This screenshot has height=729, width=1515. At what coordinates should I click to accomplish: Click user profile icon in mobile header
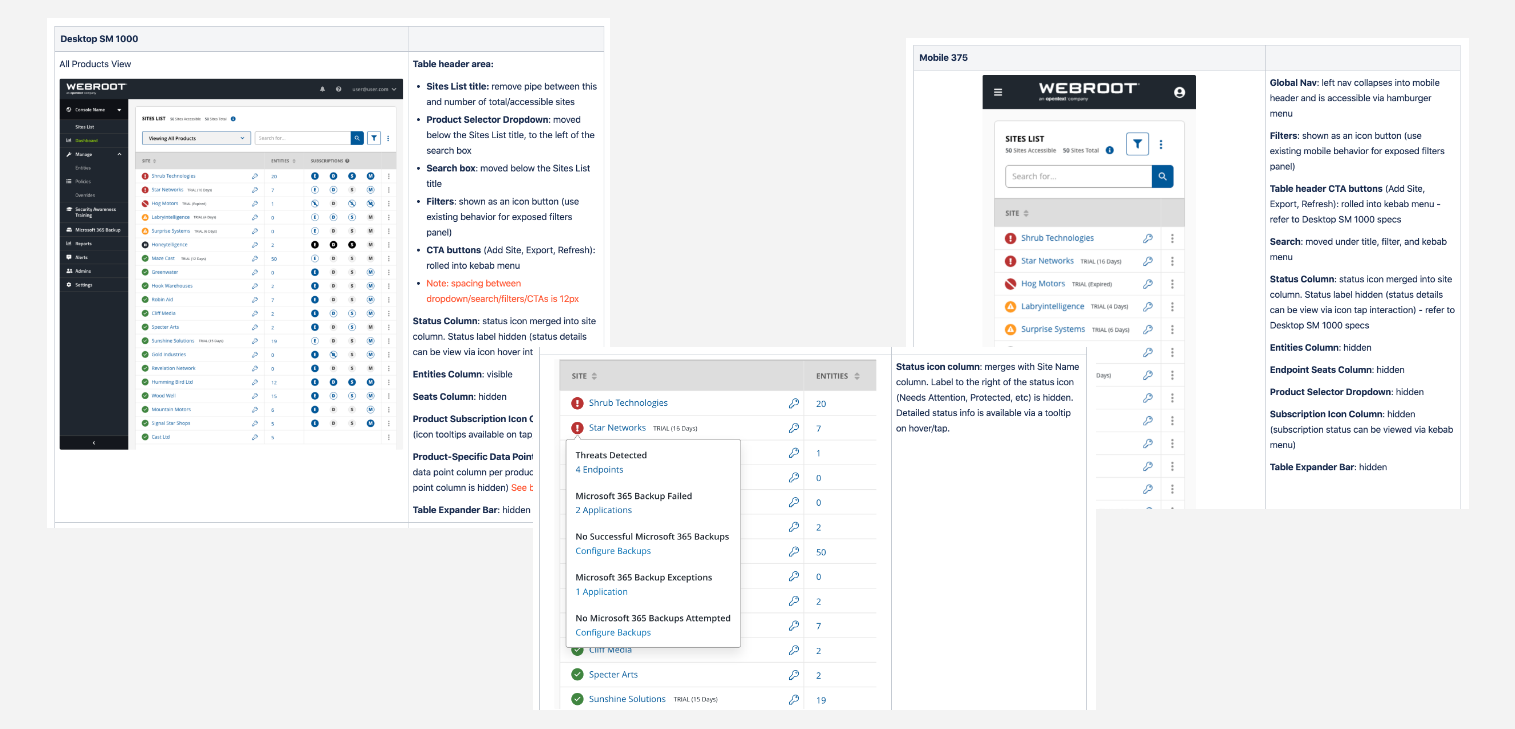click(x=1179, y=92)
